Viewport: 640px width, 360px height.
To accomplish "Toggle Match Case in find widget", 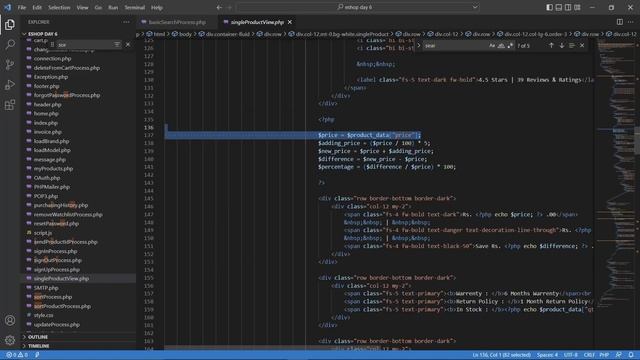I will click(492, 46).
